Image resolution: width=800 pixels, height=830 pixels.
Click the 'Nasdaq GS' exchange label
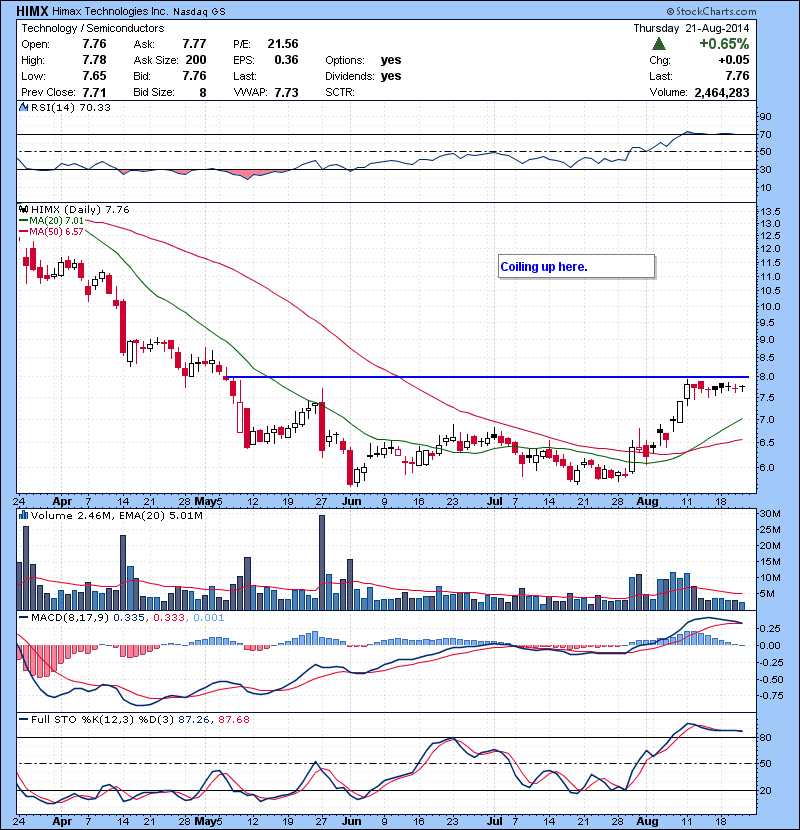(199, 12)
